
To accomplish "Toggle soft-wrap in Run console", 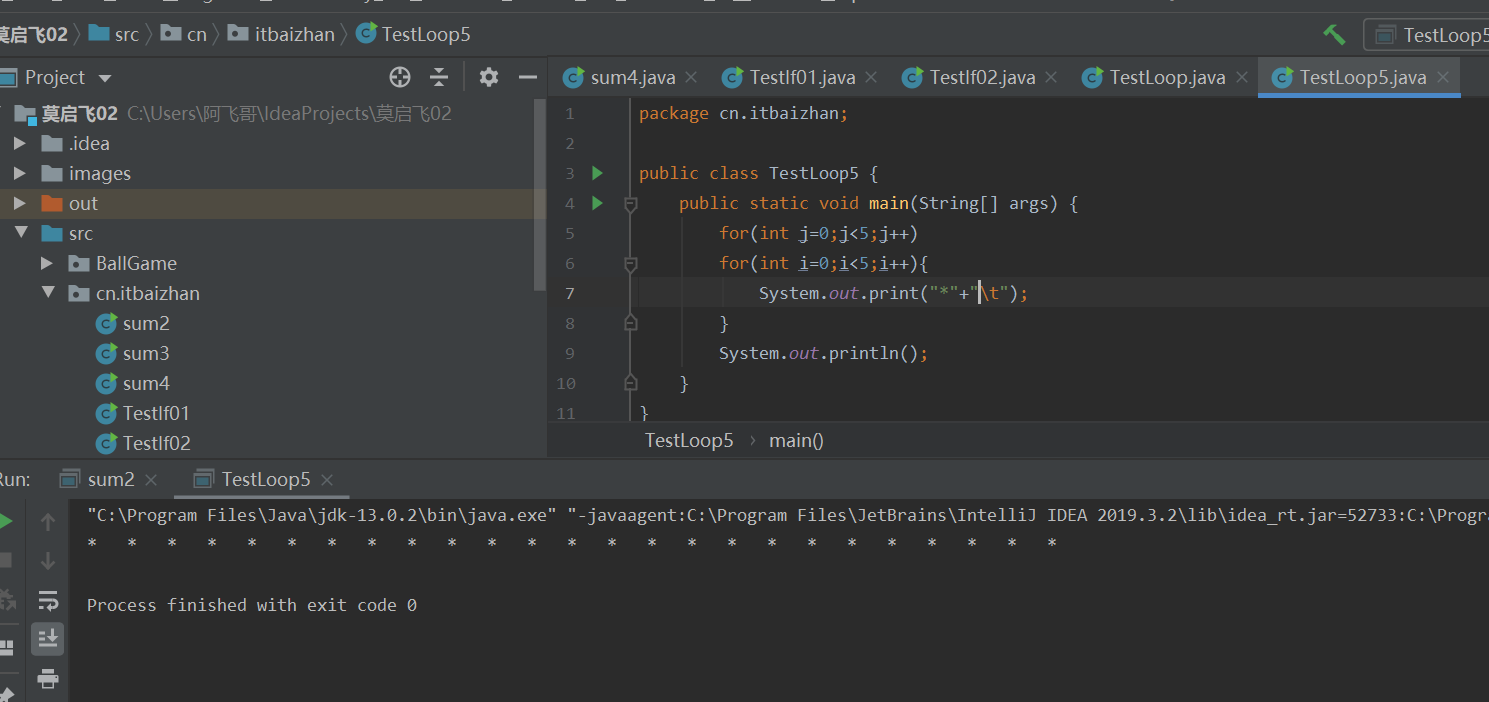I will (47, 600).
